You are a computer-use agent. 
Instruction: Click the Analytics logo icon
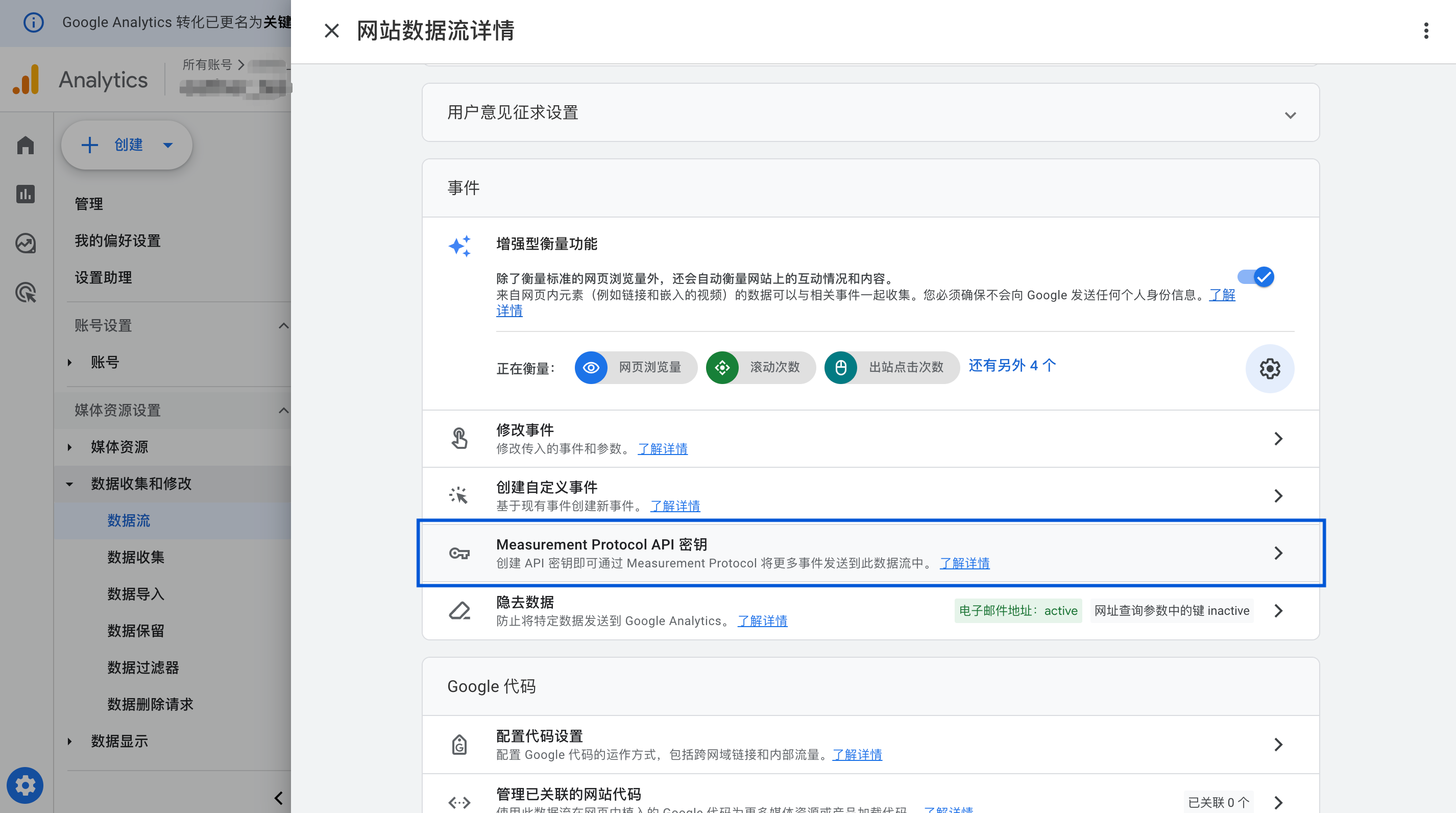(27, 79)
